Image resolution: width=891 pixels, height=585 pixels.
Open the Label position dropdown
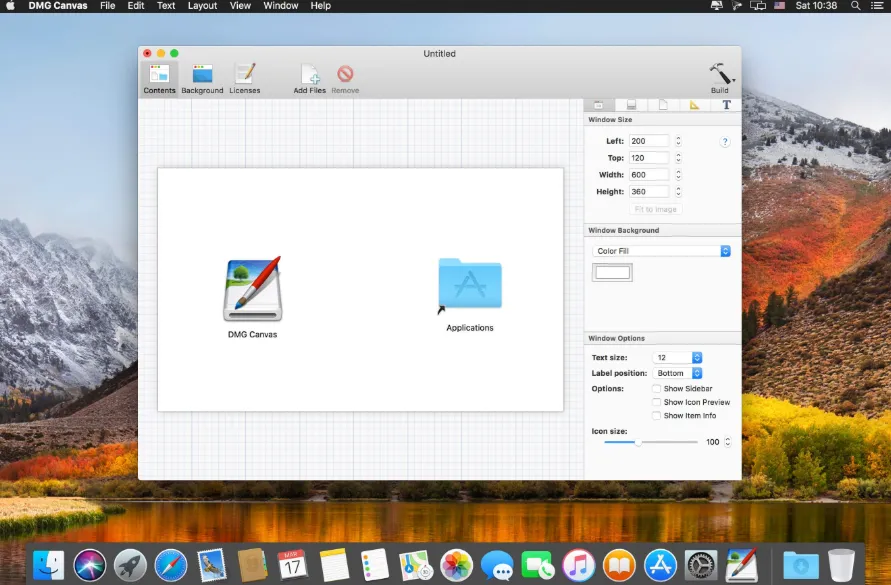(677, 373)
